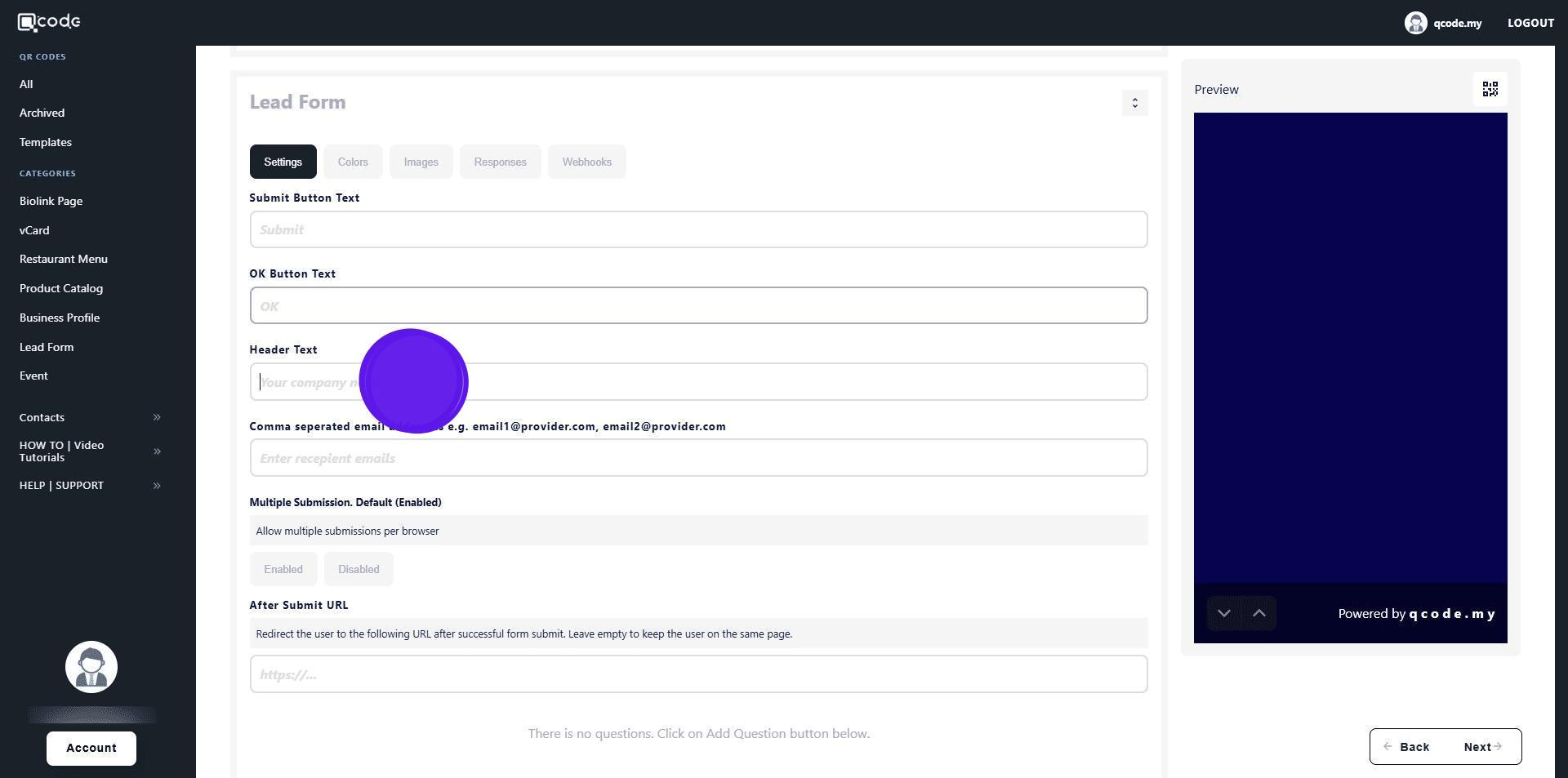Go Back to the previous step
Viewport: 1568px width, 778px height.
[x=1407, y=747]
